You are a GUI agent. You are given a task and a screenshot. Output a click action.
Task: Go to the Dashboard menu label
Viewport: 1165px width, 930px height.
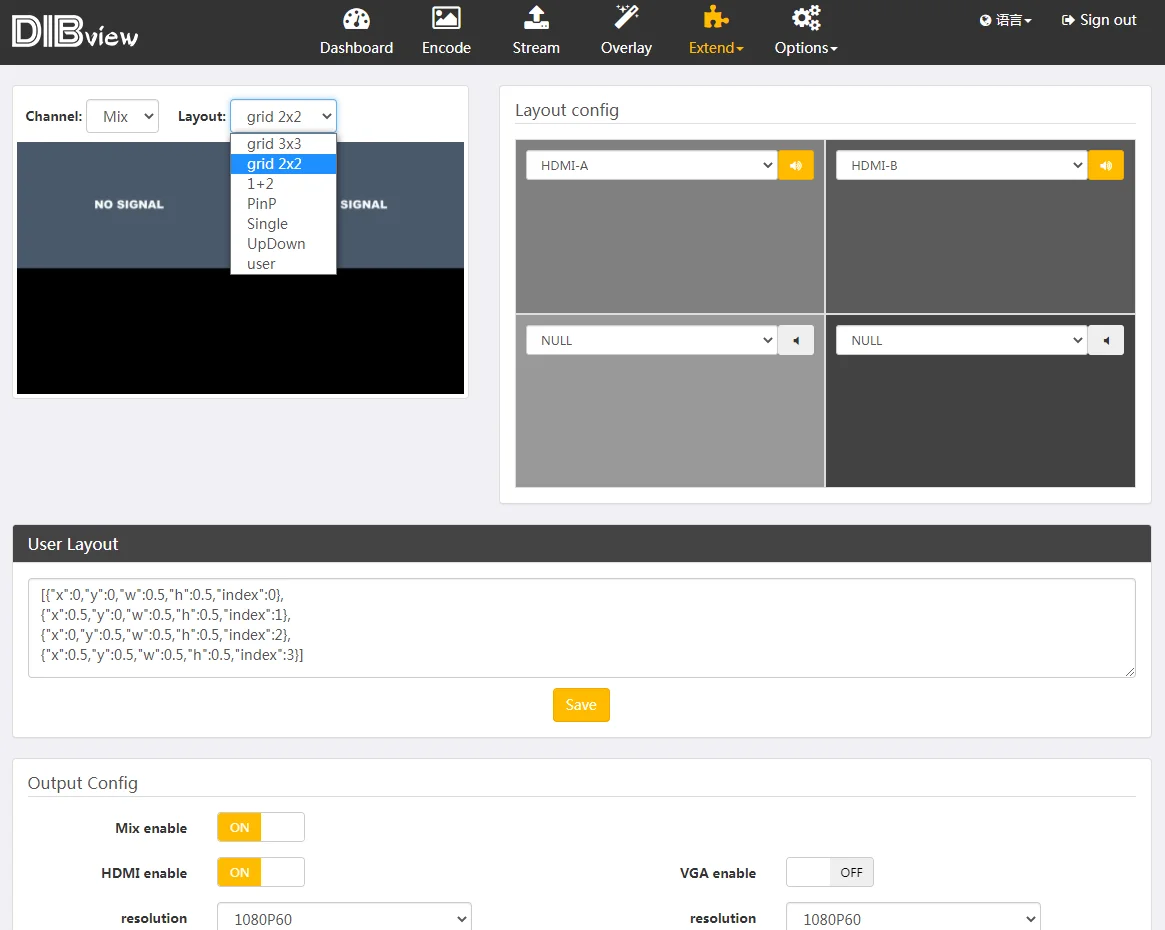point(357,48)
